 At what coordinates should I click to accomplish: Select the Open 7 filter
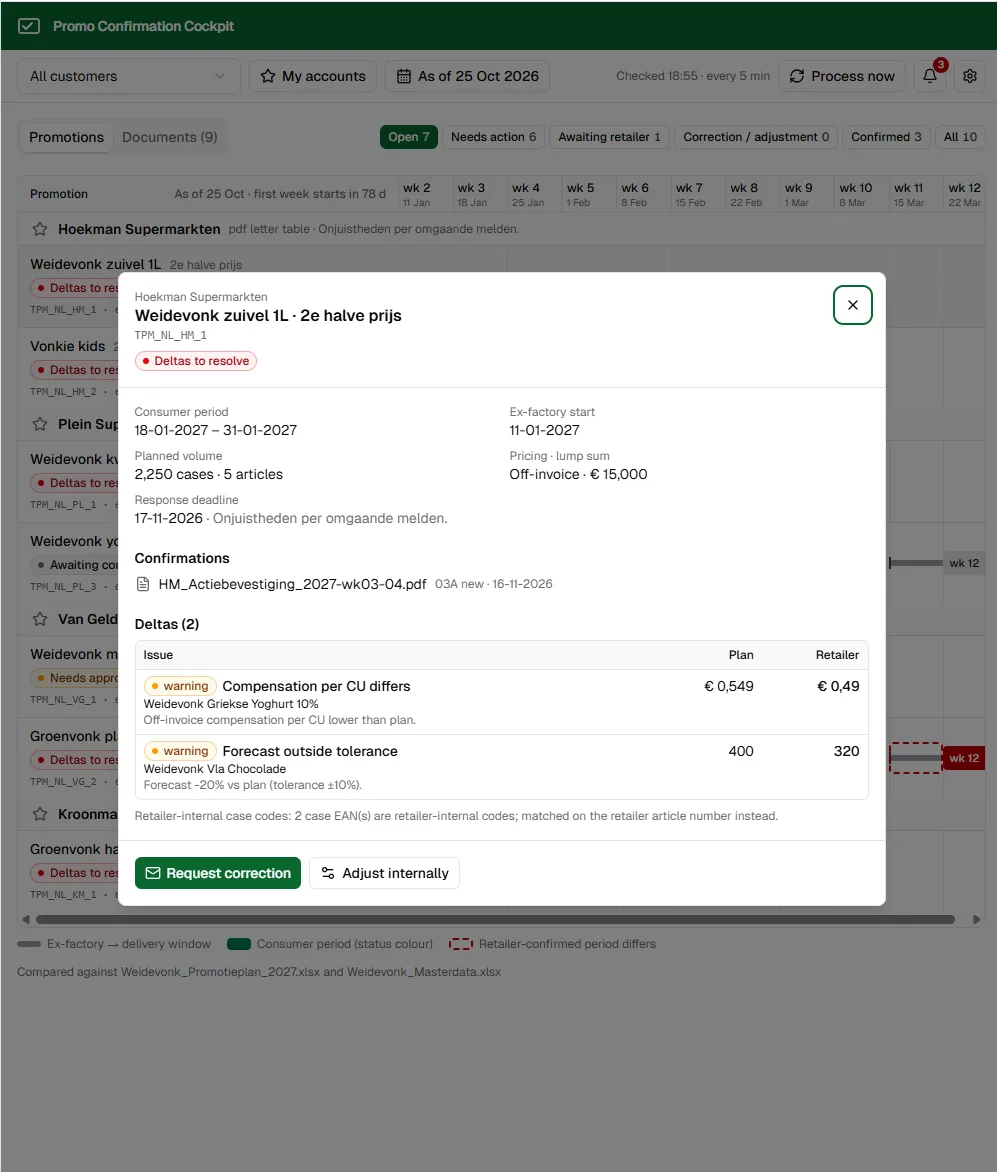409,137
